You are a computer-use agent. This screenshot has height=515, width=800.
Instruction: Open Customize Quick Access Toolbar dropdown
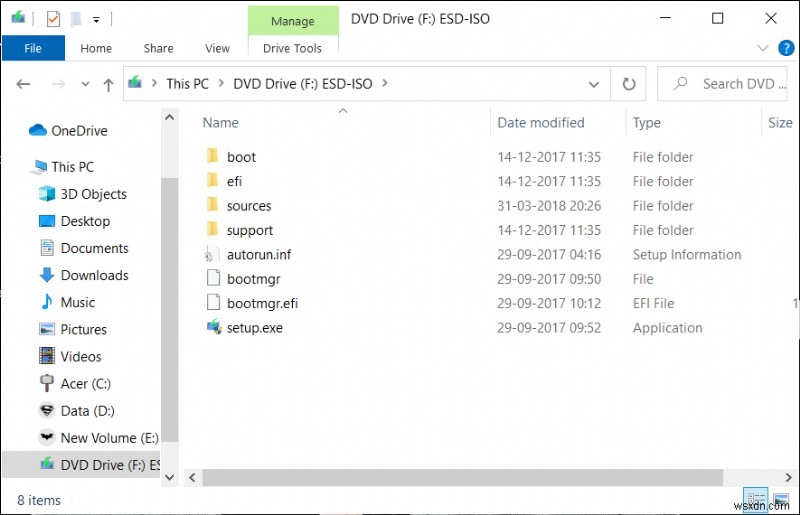click(x=96, y=20)
